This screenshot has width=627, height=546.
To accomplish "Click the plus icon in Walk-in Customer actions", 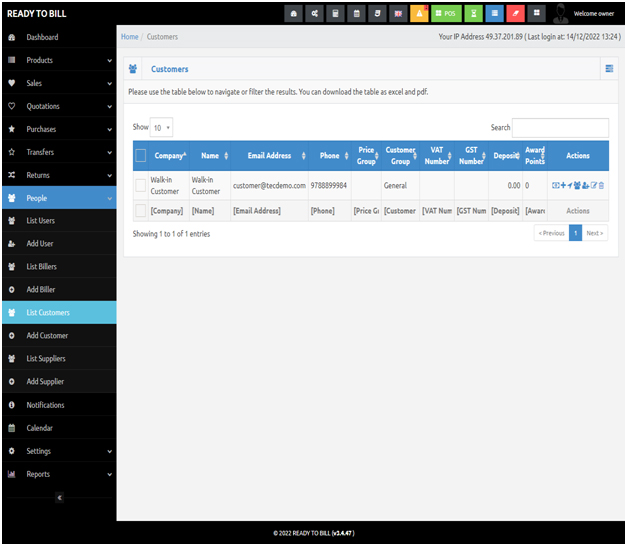I will (563, 186).
